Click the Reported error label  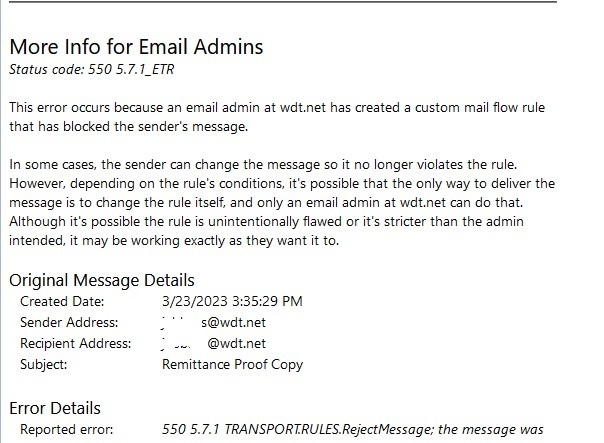[67, 429]
